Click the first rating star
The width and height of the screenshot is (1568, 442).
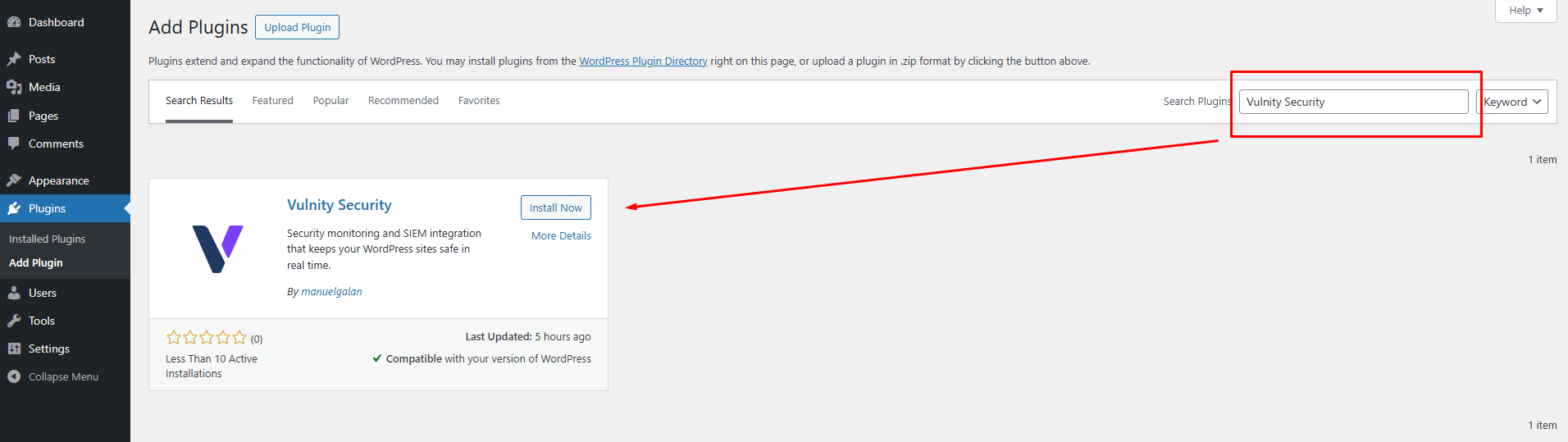click(173, 337)
